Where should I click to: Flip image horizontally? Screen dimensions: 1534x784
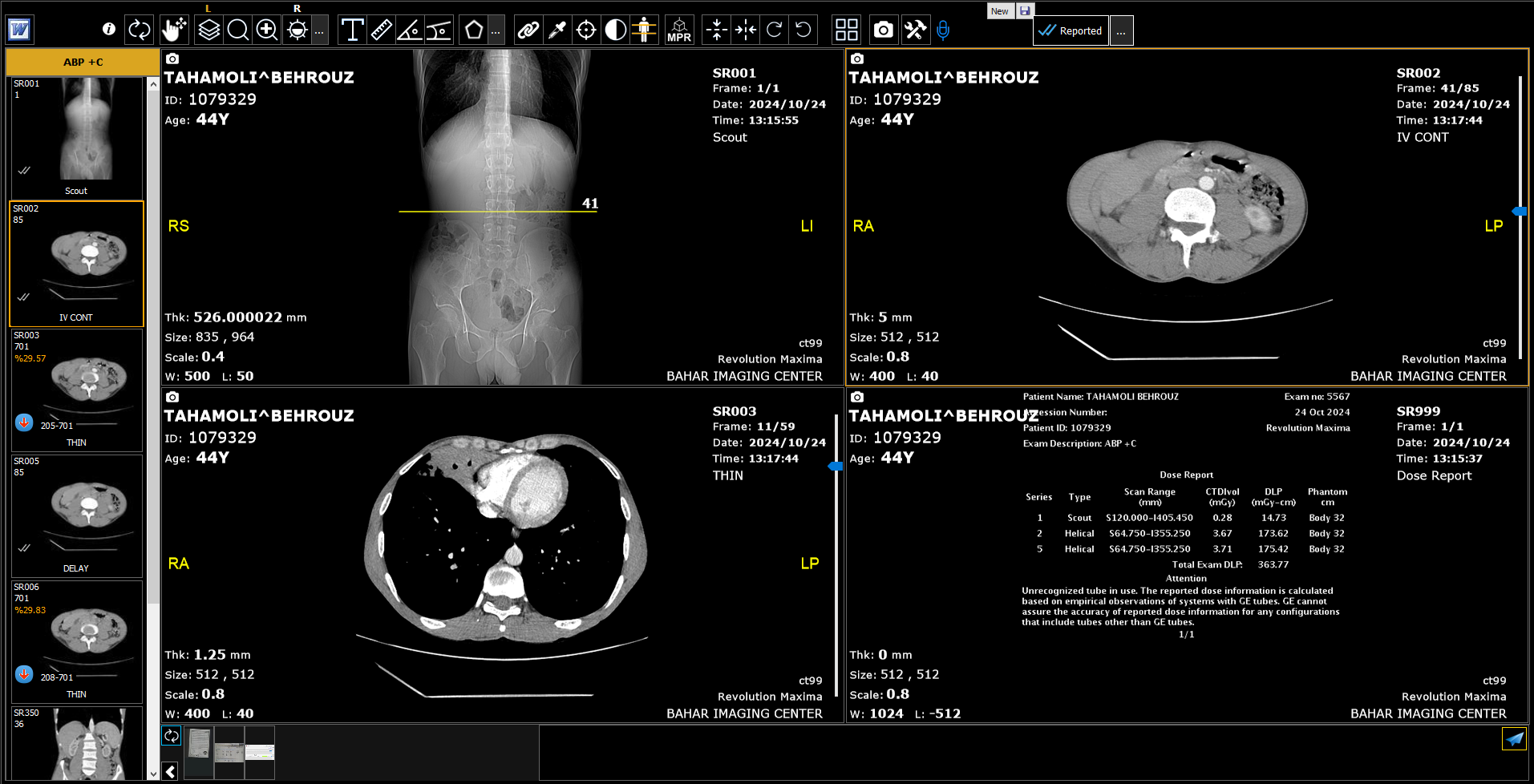745,30
